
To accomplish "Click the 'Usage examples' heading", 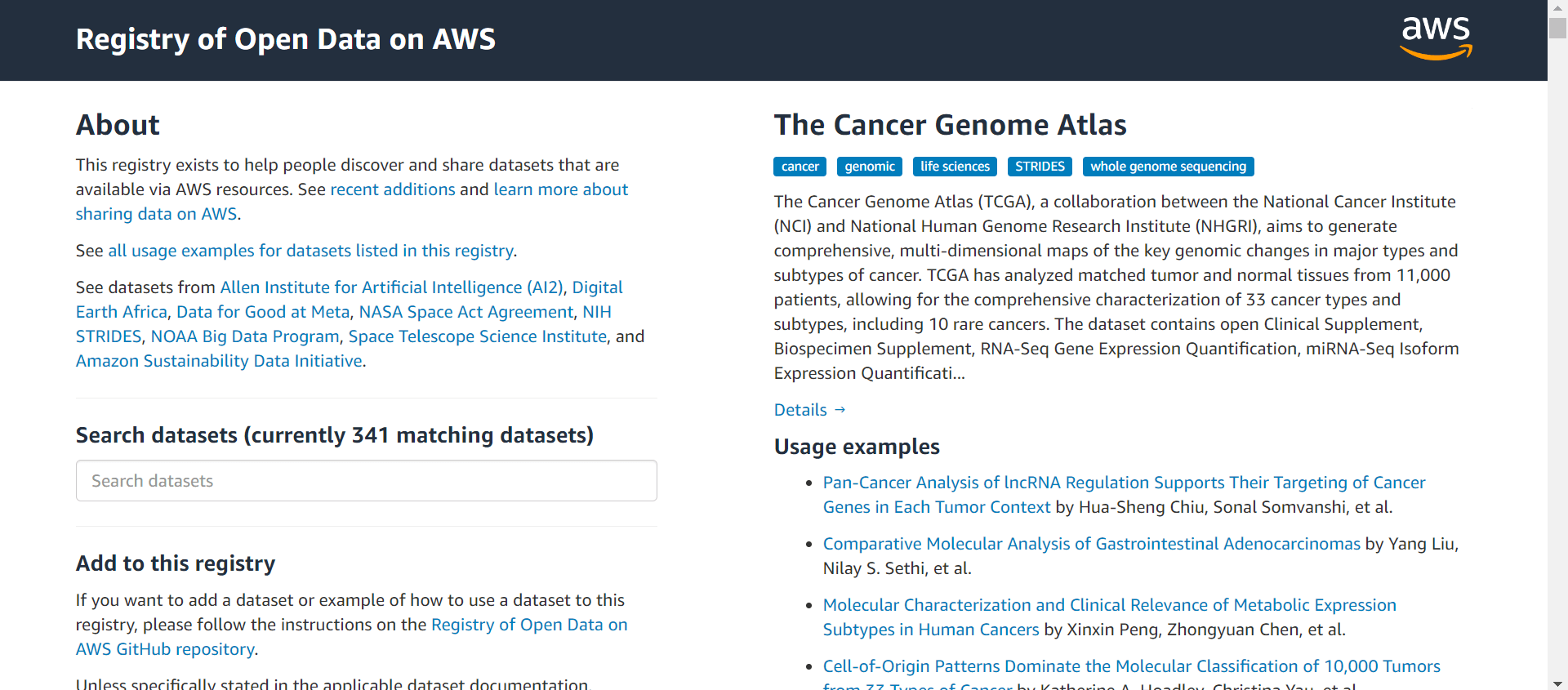I will click(857, 447).
